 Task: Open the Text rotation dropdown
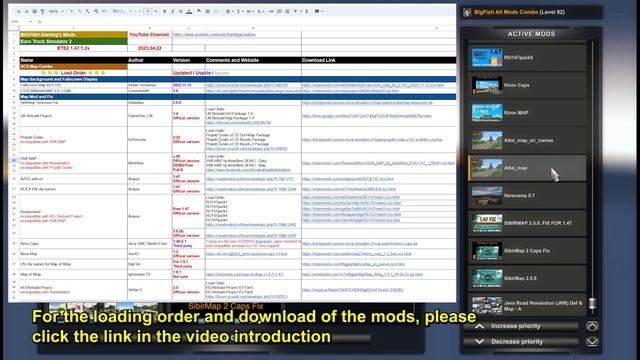point(261,11)
